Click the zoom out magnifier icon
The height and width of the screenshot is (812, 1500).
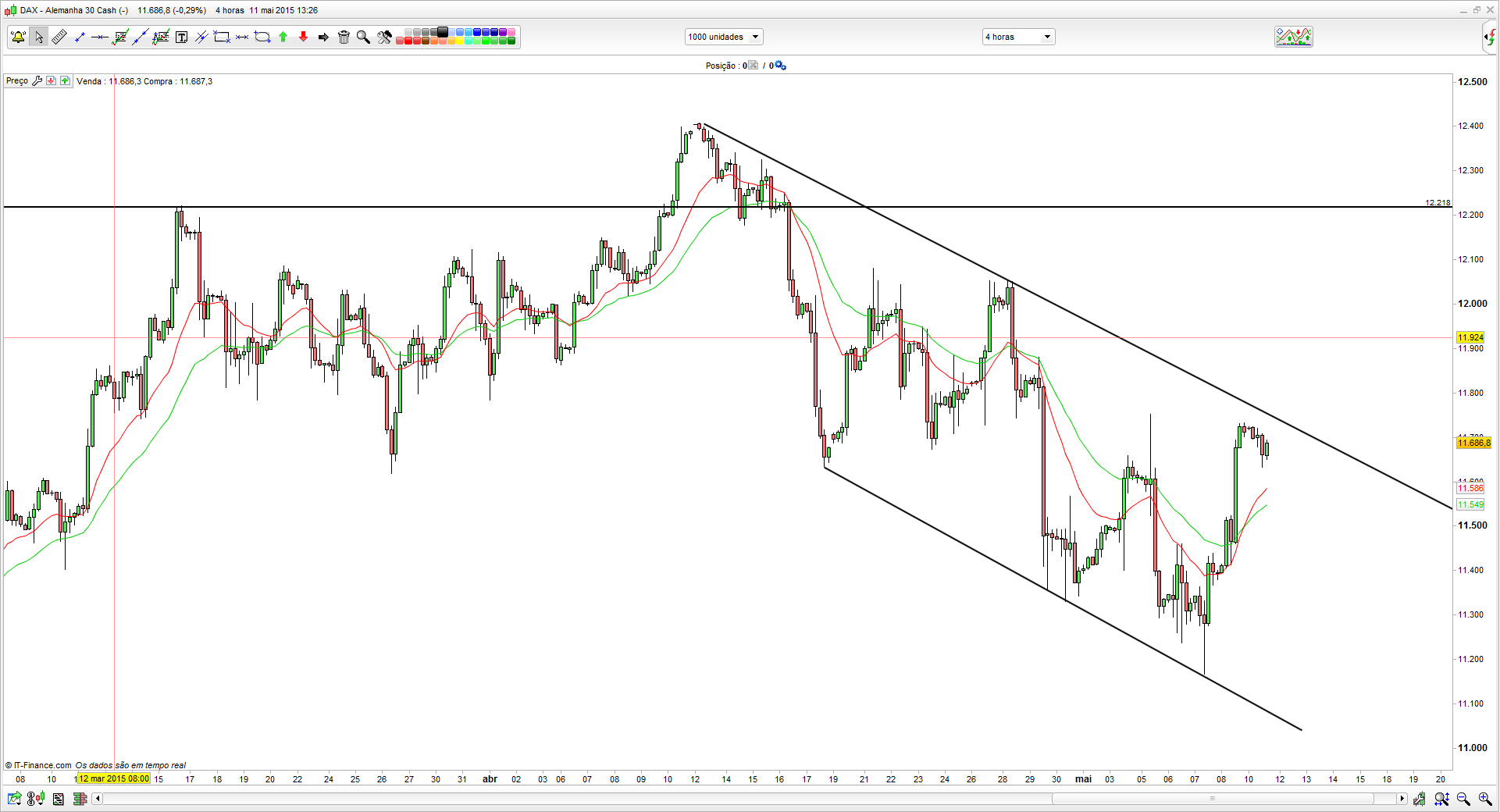pyautogui.click(x=1463, y=799)
